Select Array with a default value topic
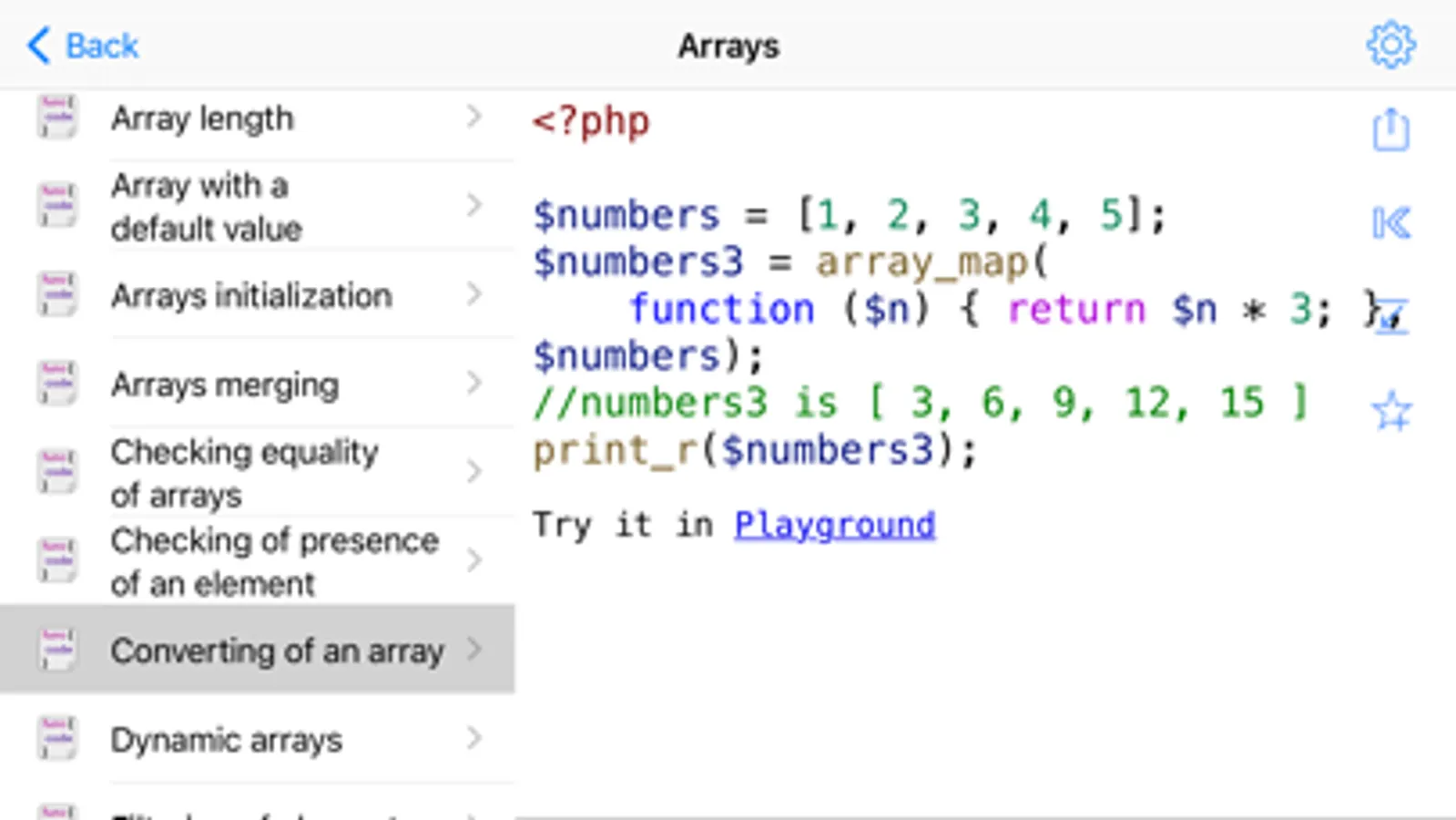 pyautogui.click(x=258, y=206)
